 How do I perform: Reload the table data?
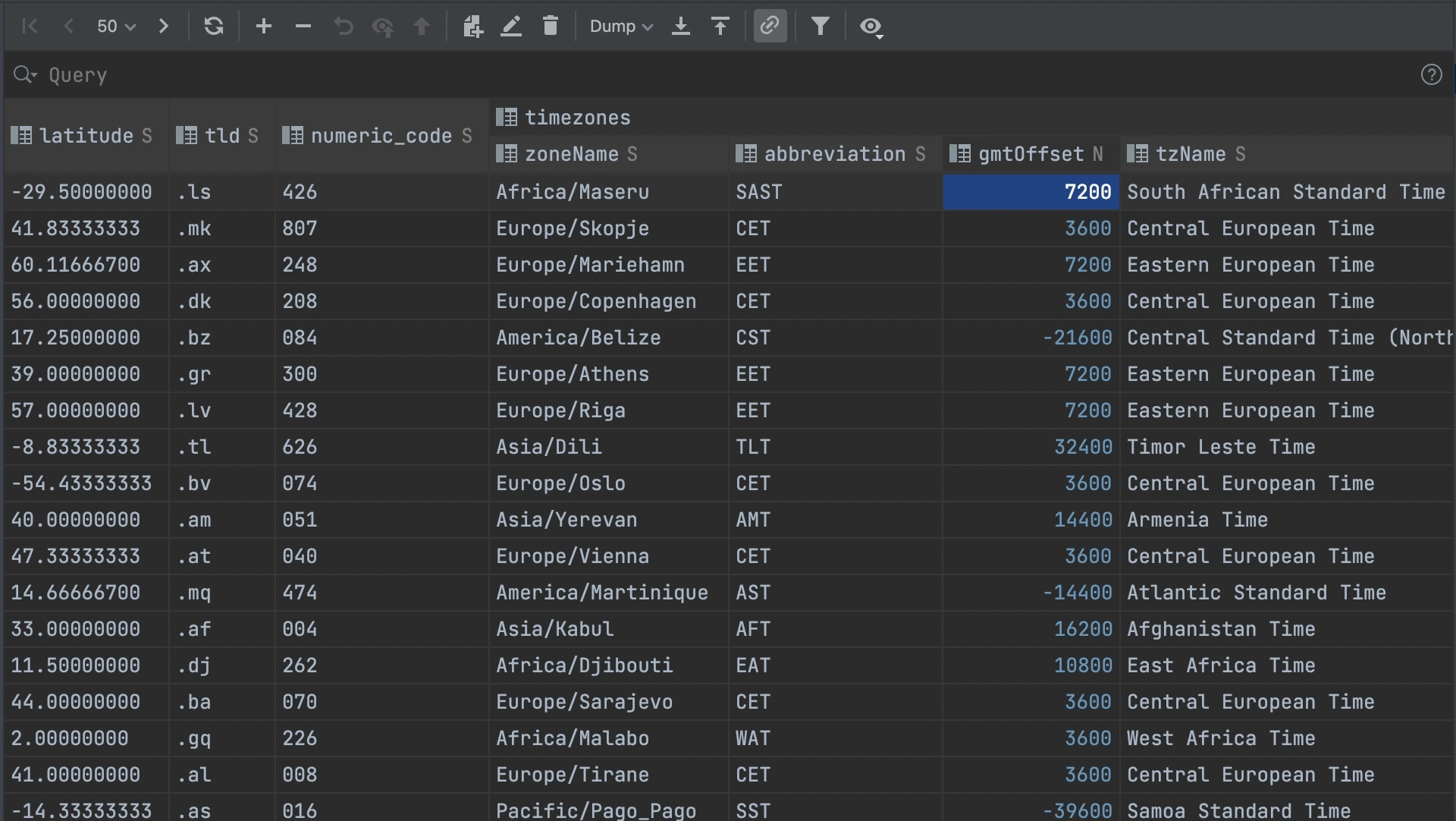click(x=214, y=27)
